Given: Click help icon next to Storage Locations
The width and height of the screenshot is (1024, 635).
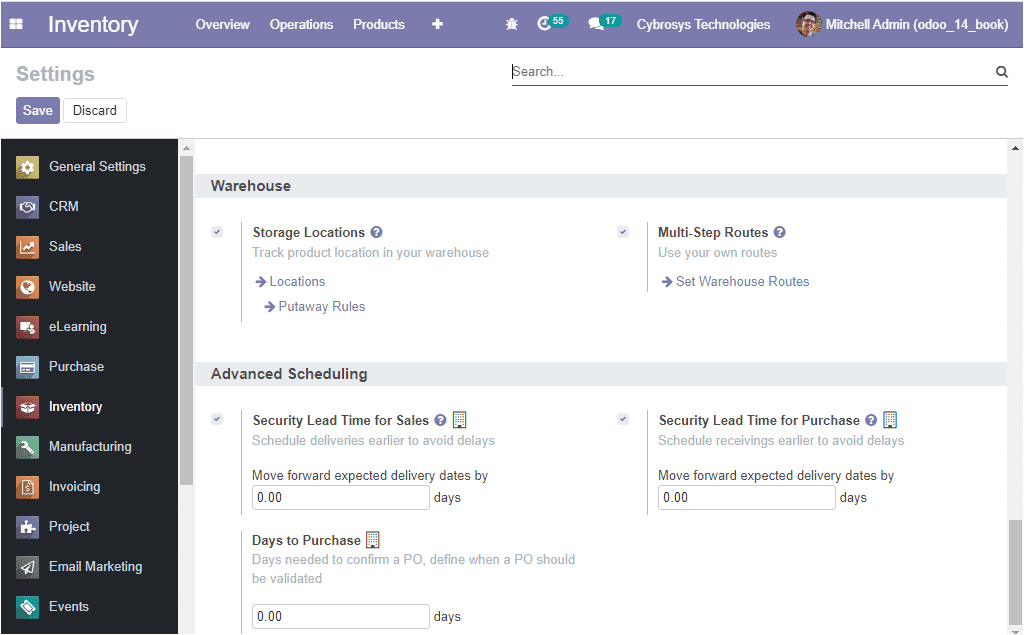Looking at the screenshot, I should (376, 232).
